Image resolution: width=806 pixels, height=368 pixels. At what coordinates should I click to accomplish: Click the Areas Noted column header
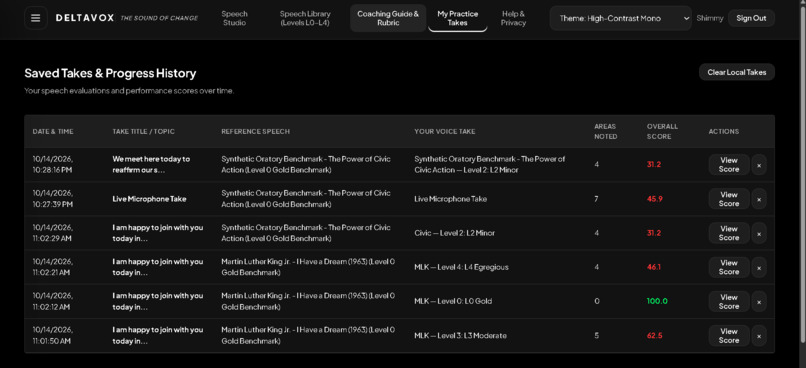(x=606, y=132)
